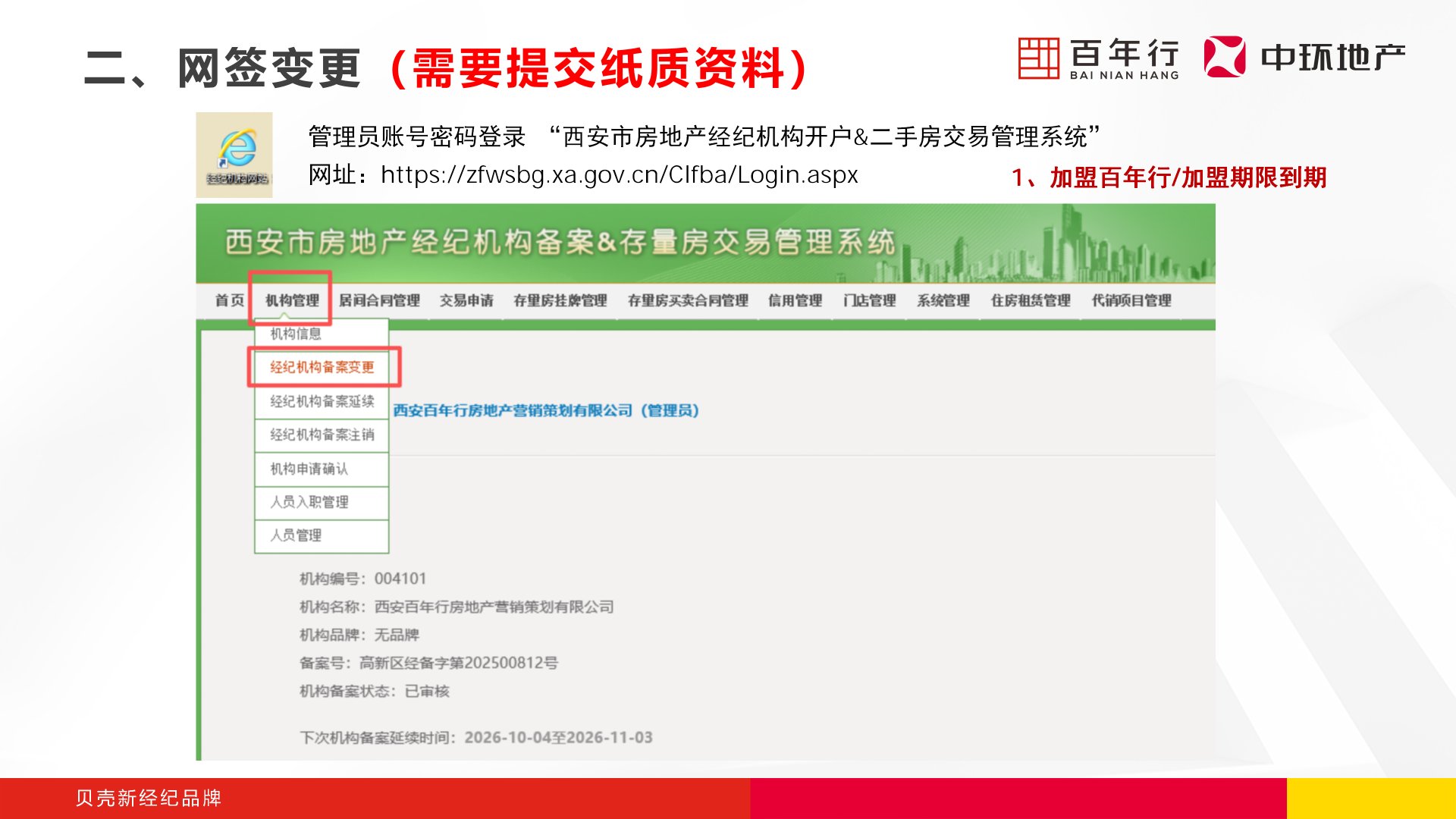
Task: Select 经纪机构备案延续 in the dropdown
Action: [x=322, y=401]
